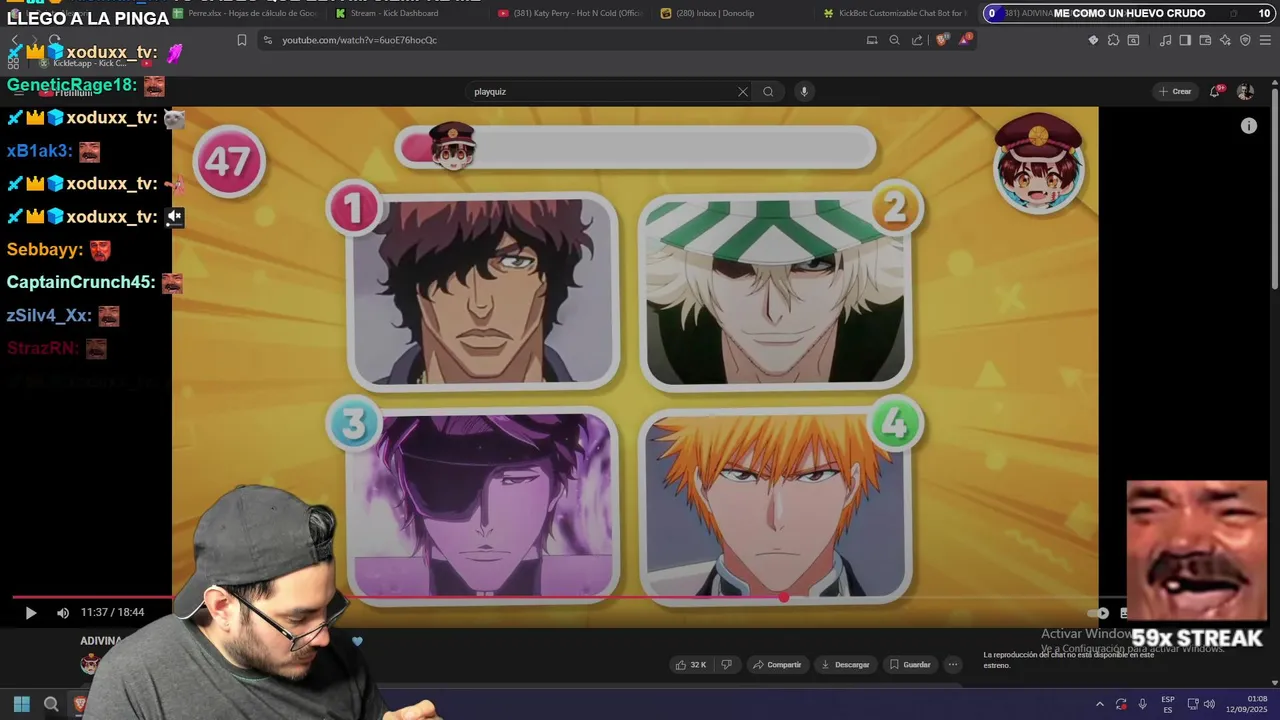Open the site settings icon in address bar
This screenshot has height=720, width=1280.
[266, 40]
